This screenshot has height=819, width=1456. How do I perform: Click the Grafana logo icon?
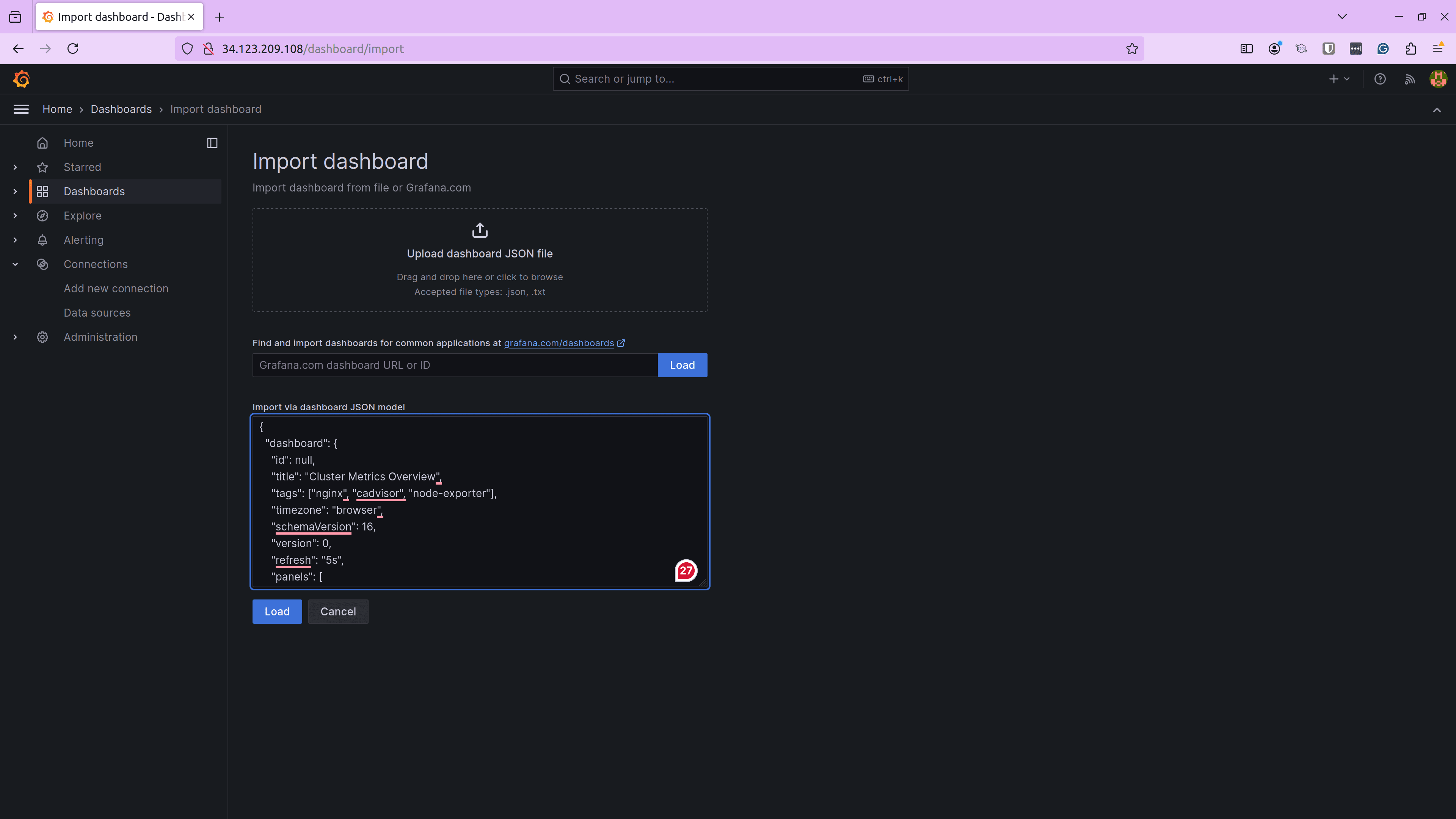22,79
